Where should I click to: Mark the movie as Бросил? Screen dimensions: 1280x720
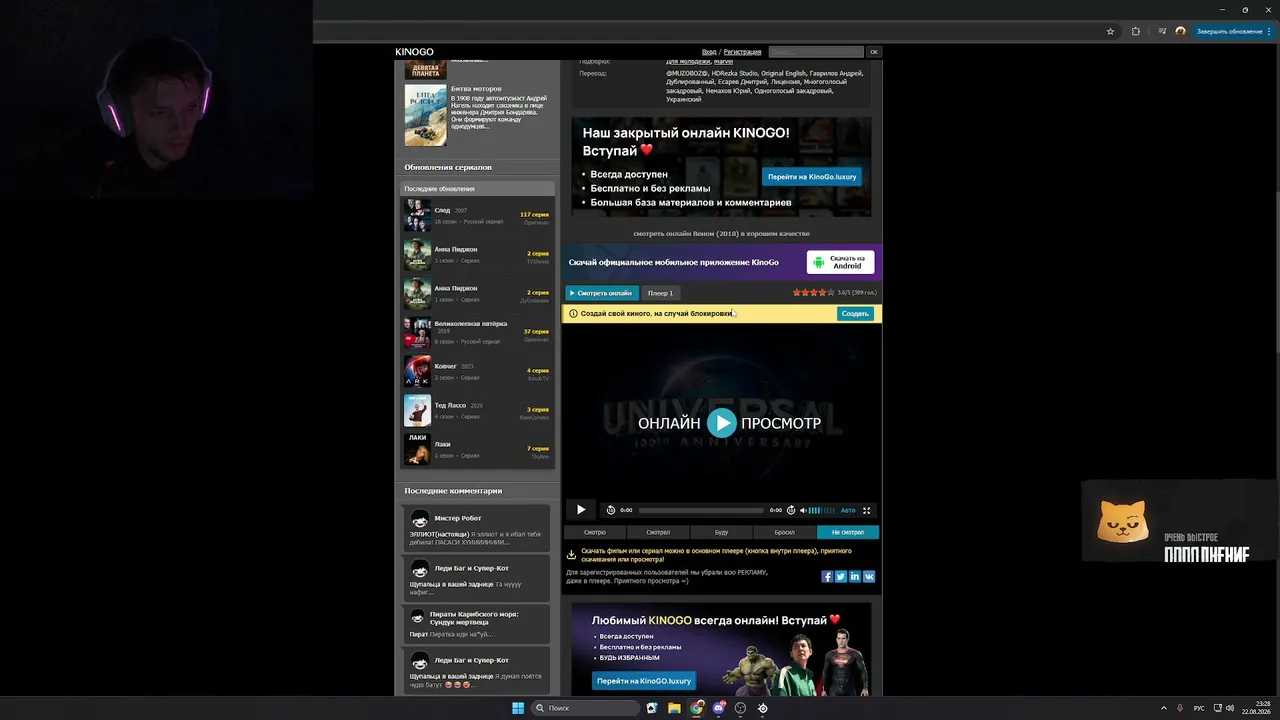[x=784, y=532]
